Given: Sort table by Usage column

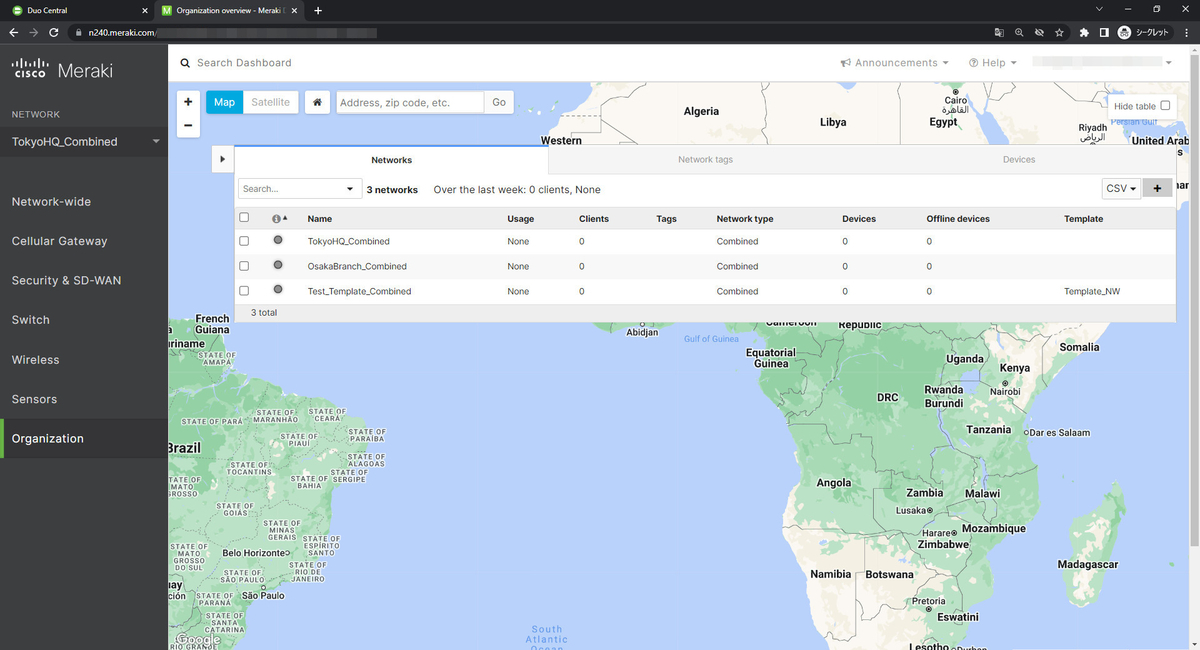Looking at the screenshot, I should click(520, 218).
